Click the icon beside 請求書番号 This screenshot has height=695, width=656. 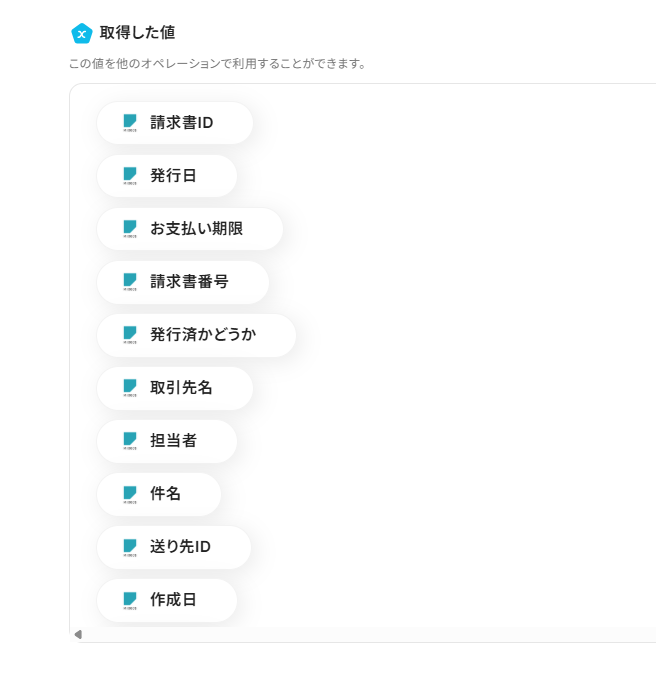coord(130,281)
